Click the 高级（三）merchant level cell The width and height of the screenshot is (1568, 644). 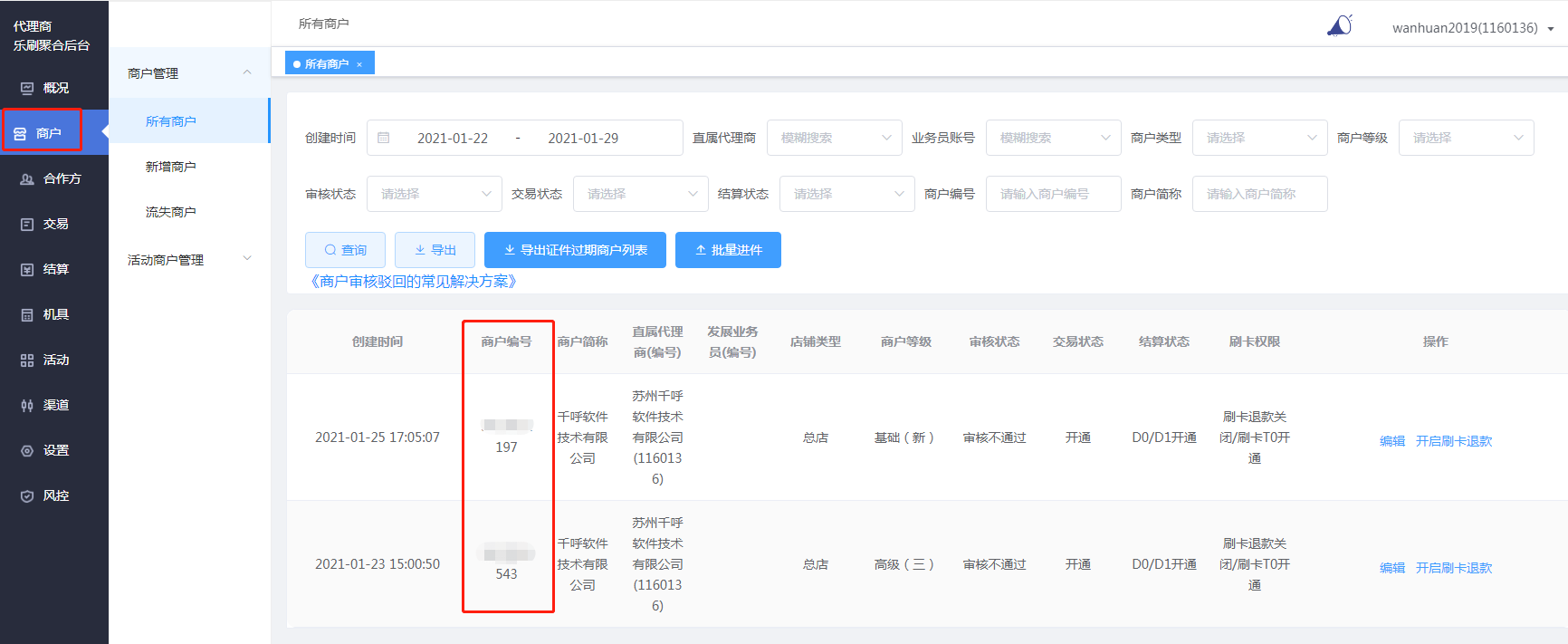(905, 564)
